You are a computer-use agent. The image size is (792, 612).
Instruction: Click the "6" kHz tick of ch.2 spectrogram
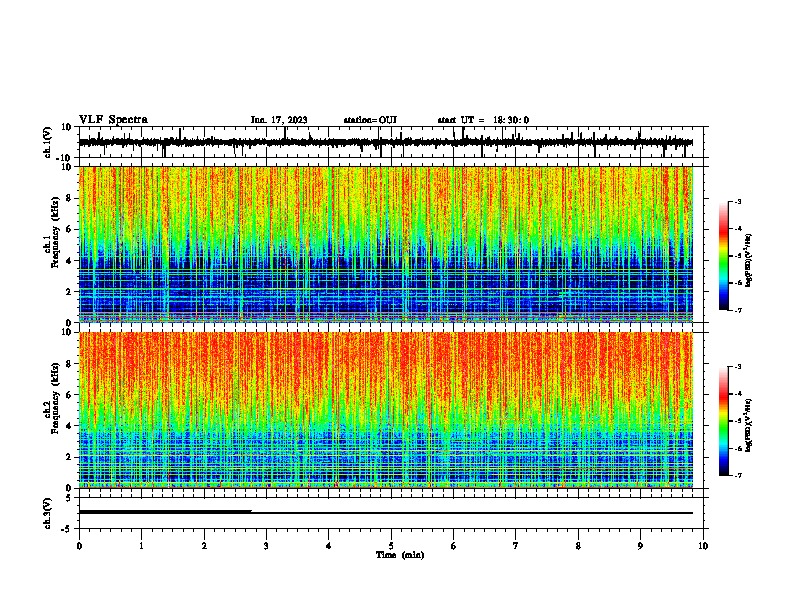69,395
